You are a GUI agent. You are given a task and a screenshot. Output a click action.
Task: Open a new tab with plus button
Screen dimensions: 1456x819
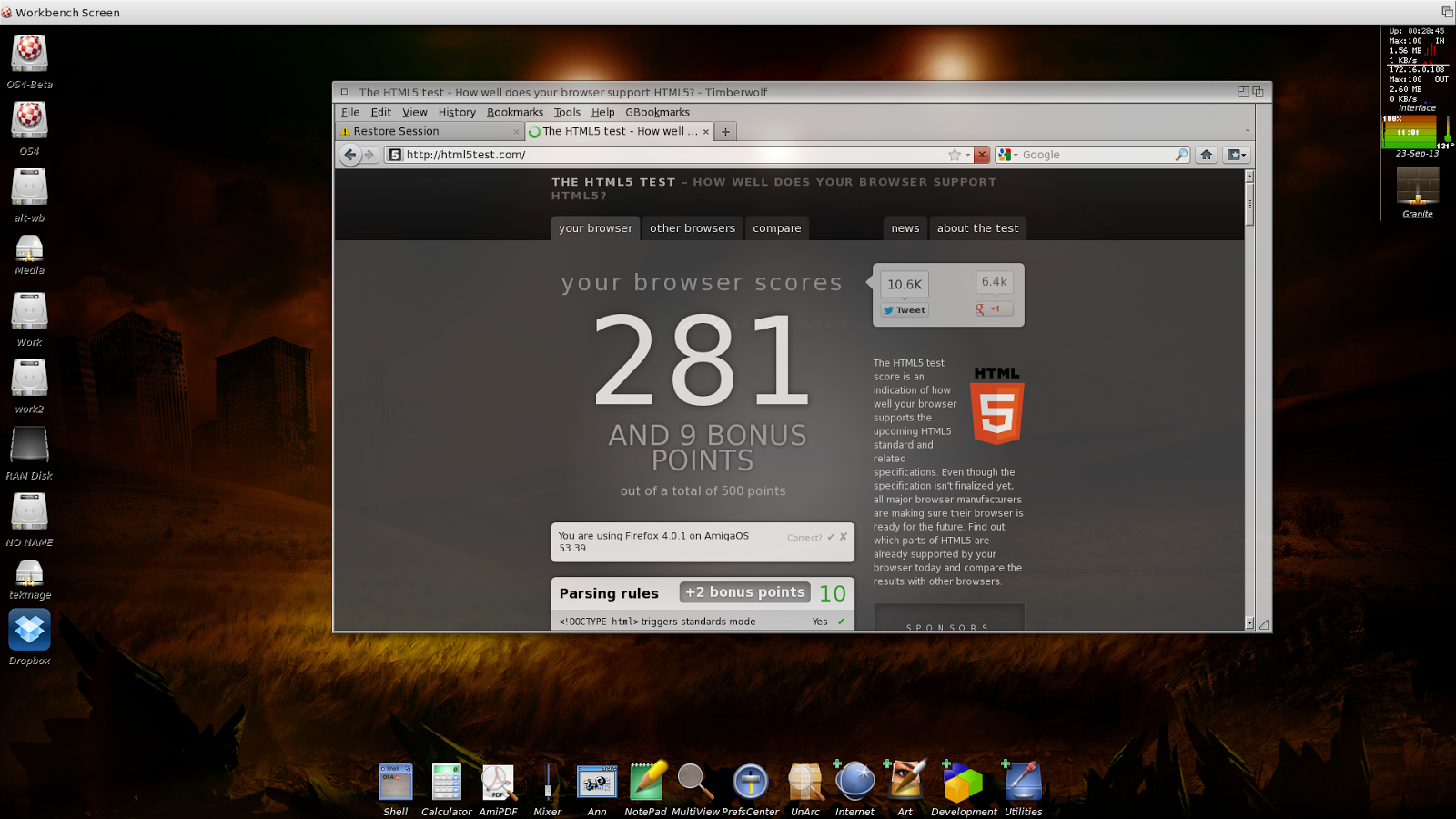coord(725,132)
